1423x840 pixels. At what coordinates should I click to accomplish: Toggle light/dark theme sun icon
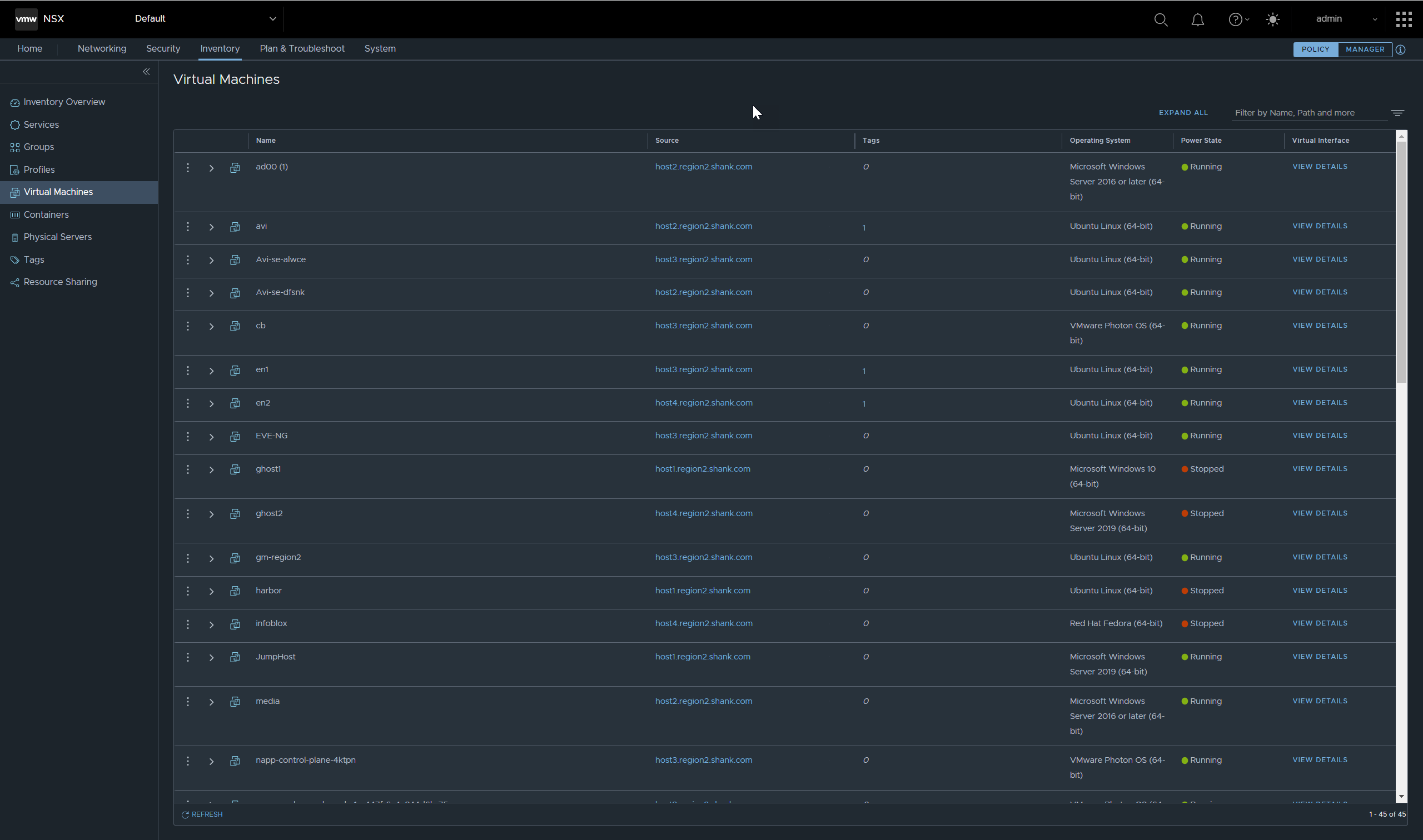coord(1272,19)
